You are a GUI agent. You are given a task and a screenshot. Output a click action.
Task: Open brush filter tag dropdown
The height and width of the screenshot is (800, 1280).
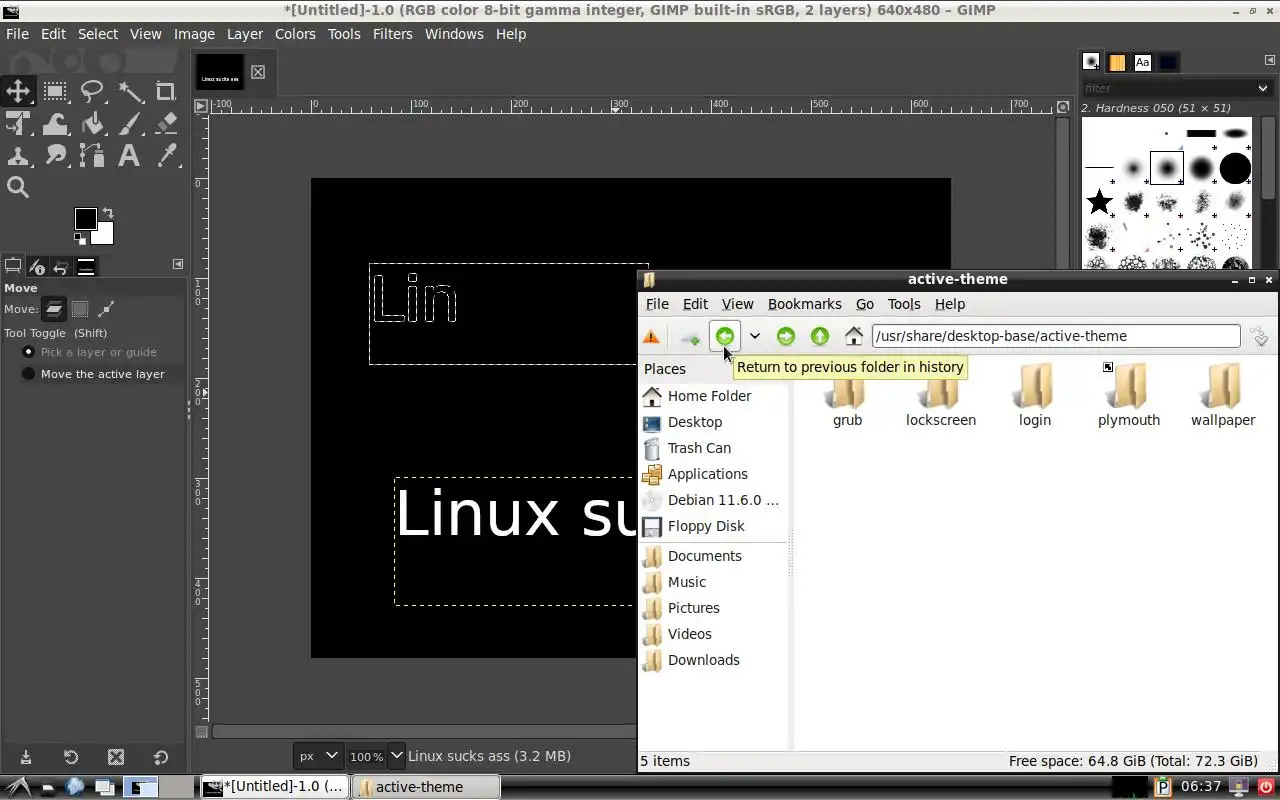1263,88
